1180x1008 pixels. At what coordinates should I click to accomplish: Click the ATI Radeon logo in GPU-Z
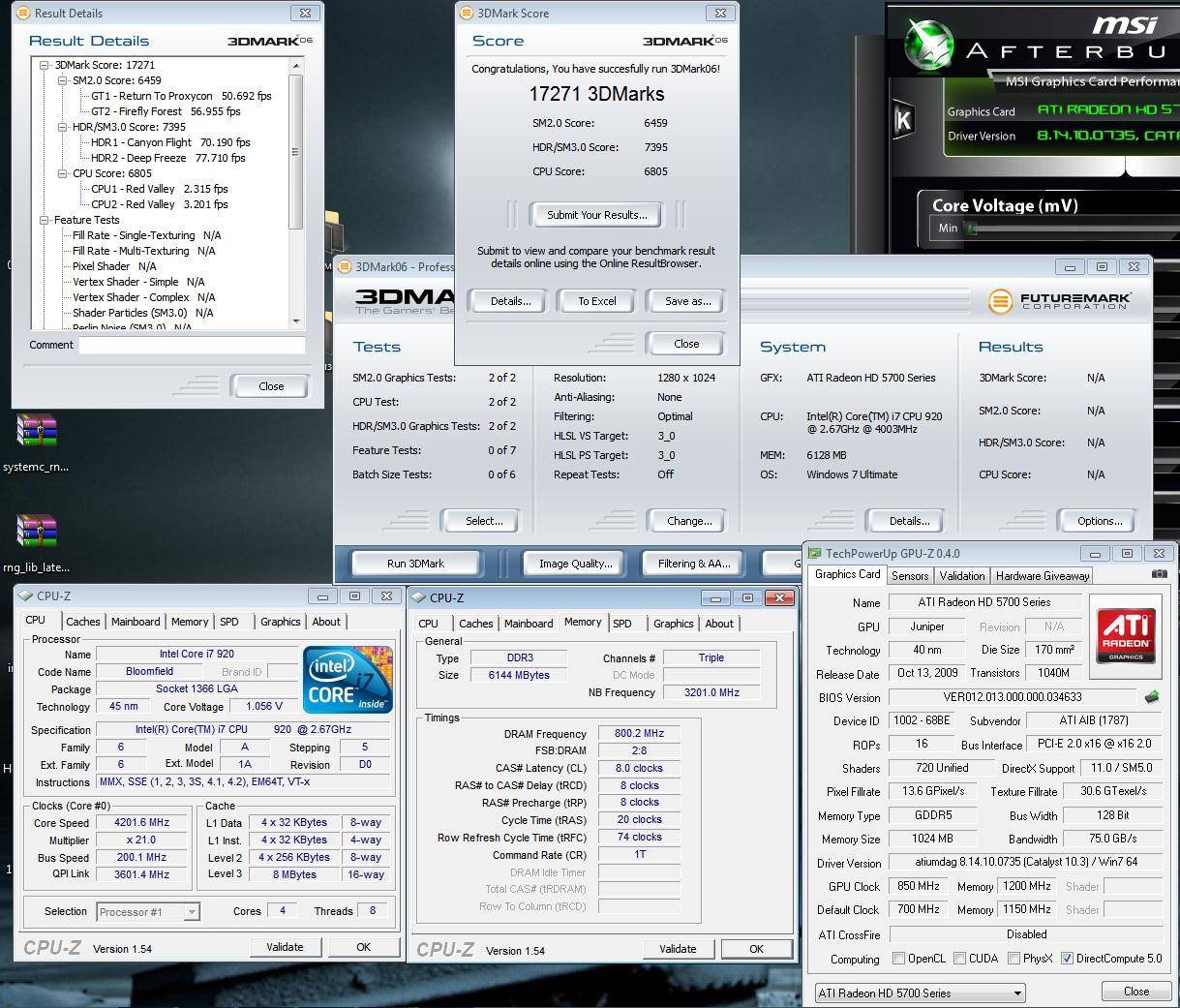pyautogui.click(x=1127, y=635)
